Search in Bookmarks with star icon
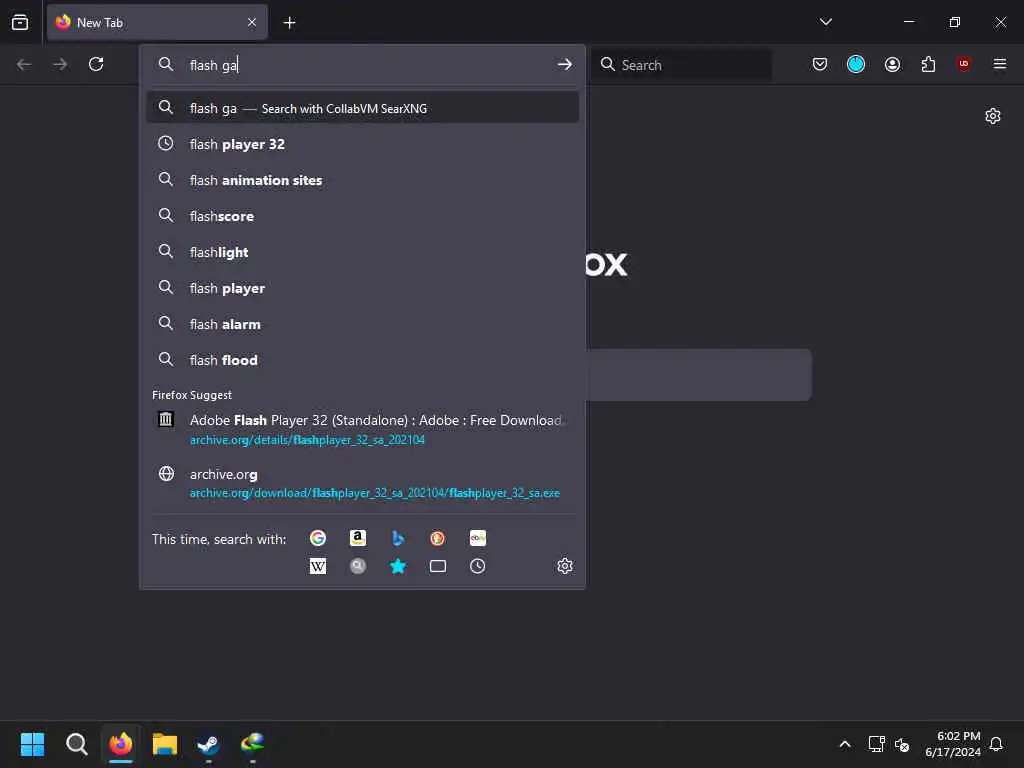This screenshot has height=768, width=1024. [398, 566]
